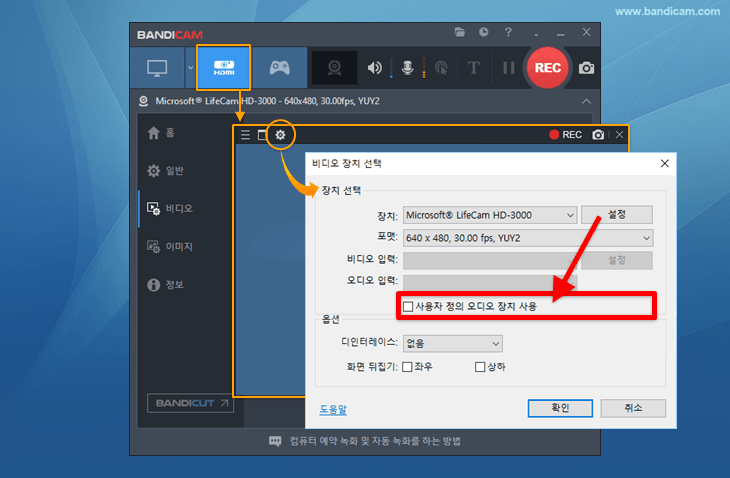
Task: Start recording with big red REC button
Action: click(x=548, y=68)
